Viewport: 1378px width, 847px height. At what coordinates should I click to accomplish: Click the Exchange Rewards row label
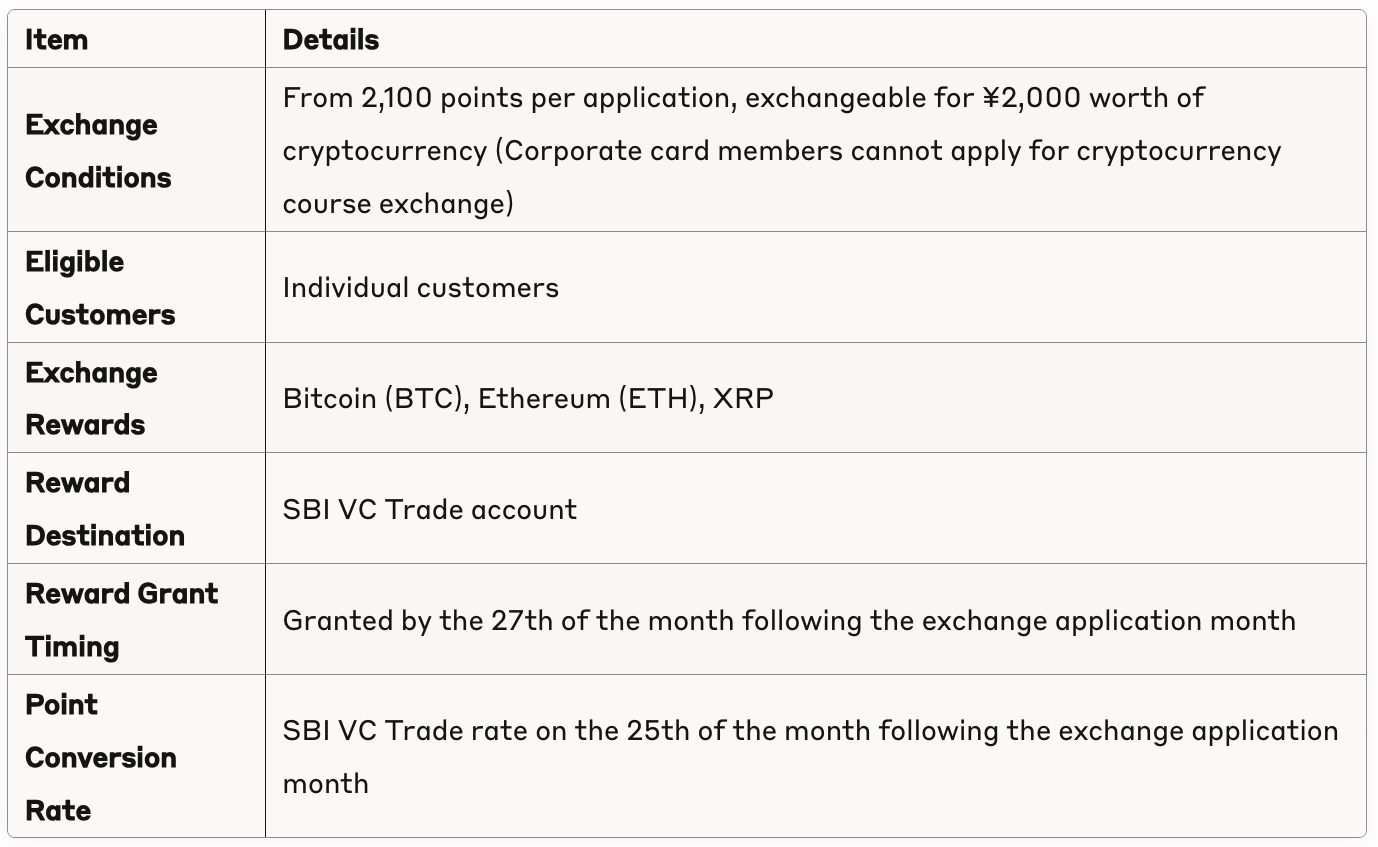91,398
